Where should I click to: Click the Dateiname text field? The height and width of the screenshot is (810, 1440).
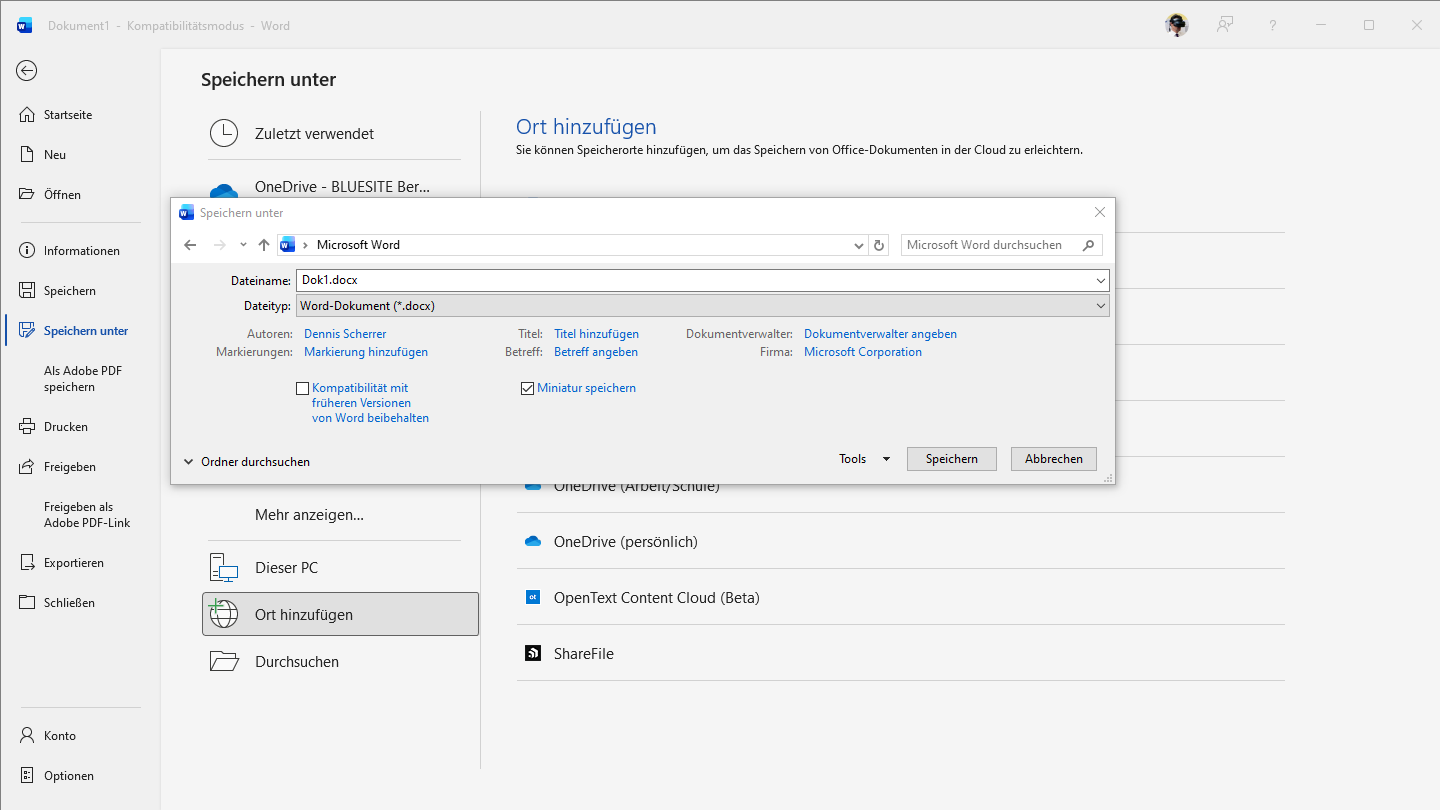pos(694,281)
